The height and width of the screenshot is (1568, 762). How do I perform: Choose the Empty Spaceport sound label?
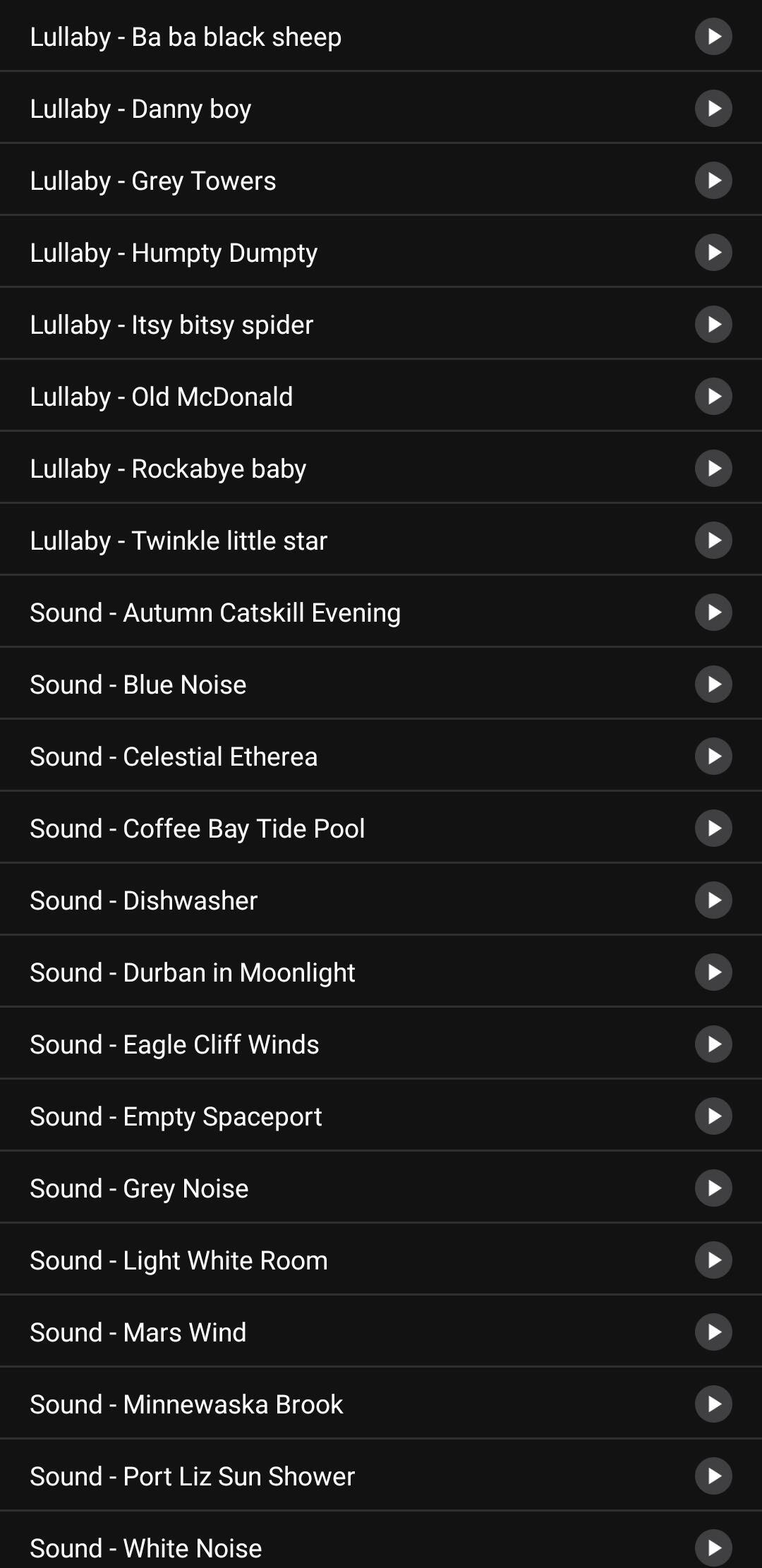click(x=176, y=1116)
